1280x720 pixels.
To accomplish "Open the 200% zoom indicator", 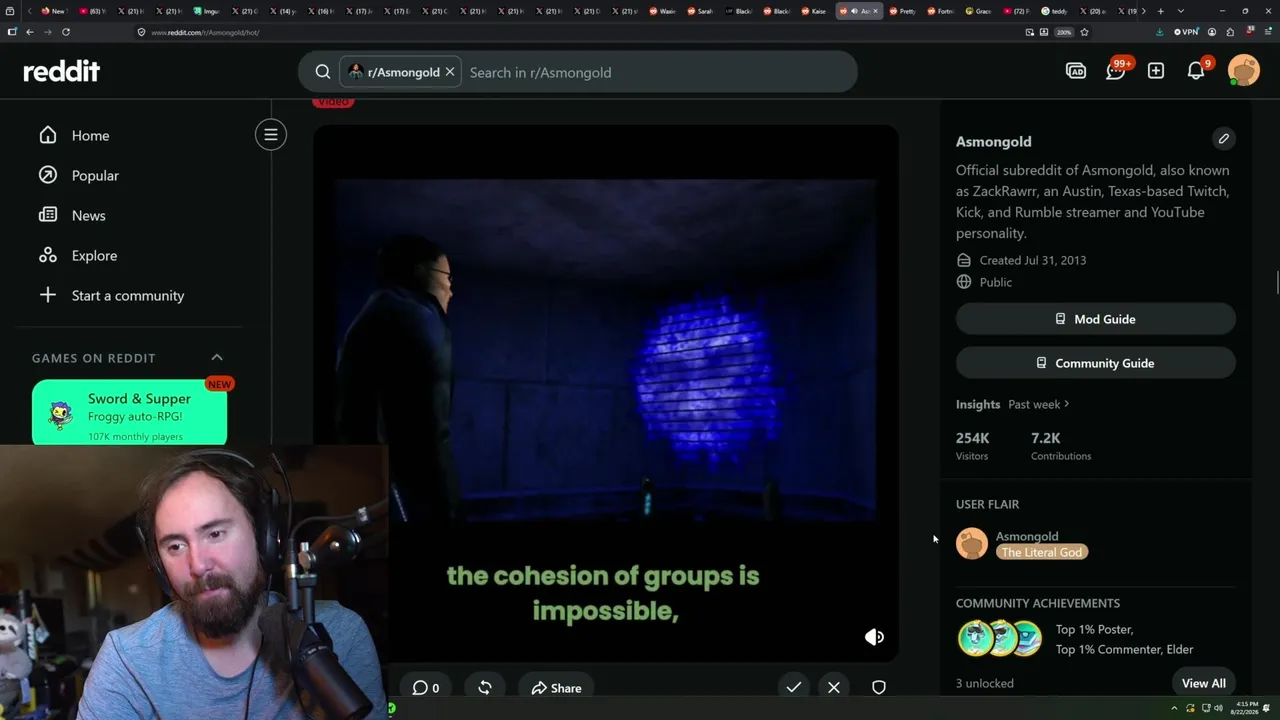I will tap(1064, 32).
